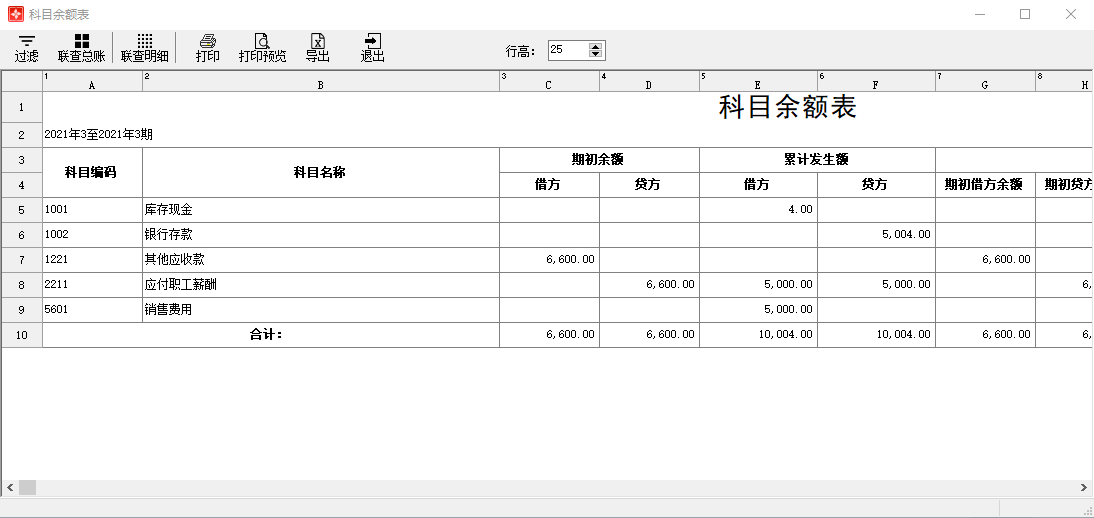This screenshot has height=518, width=1094.
Task: Minimize the 科目余额表 window
Action: (980, 14)
